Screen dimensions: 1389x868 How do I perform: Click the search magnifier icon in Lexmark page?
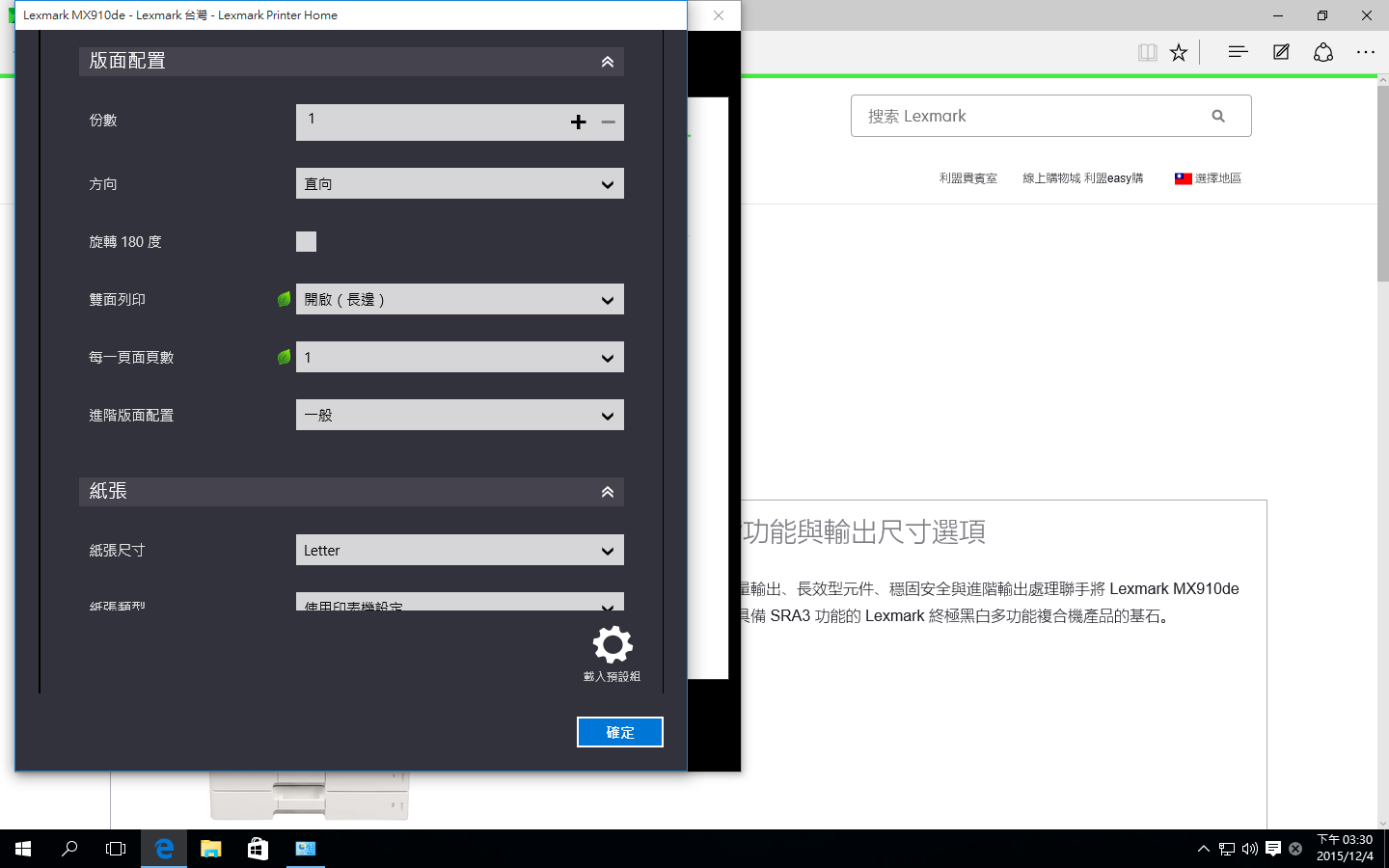click(1218, 116)
